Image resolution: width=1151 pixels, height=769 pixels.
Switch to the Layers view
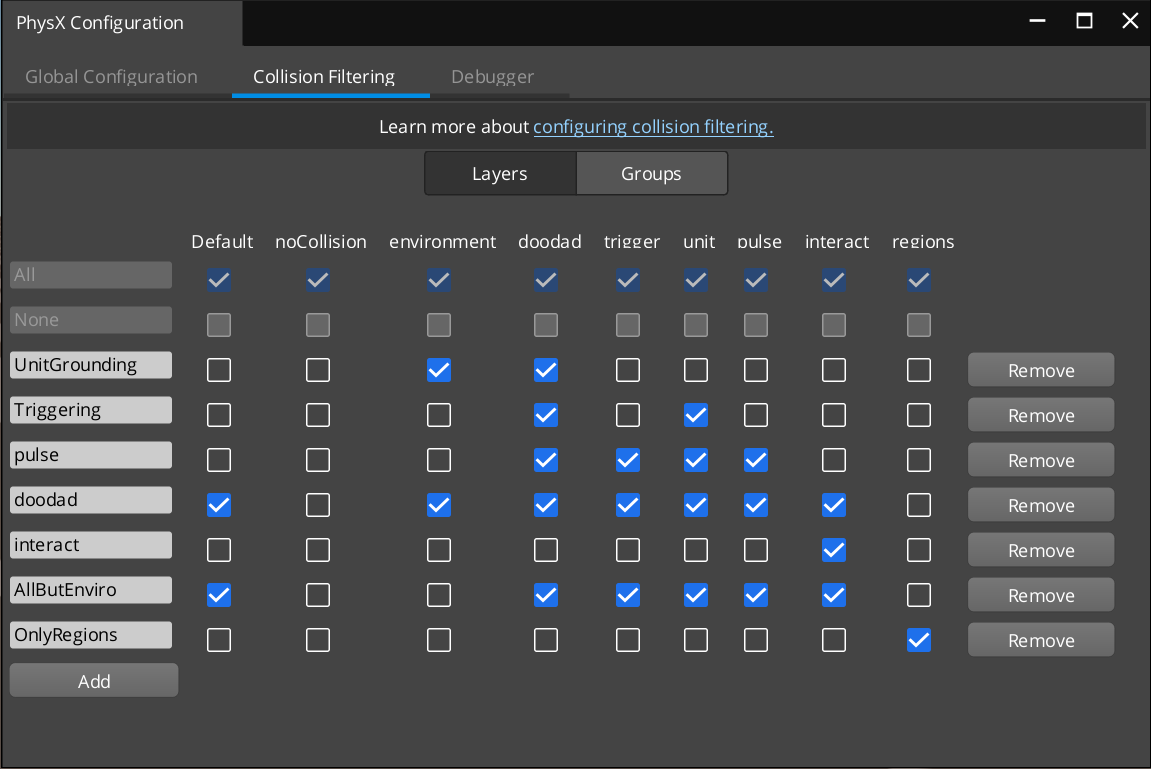click(x=500, y=174)
